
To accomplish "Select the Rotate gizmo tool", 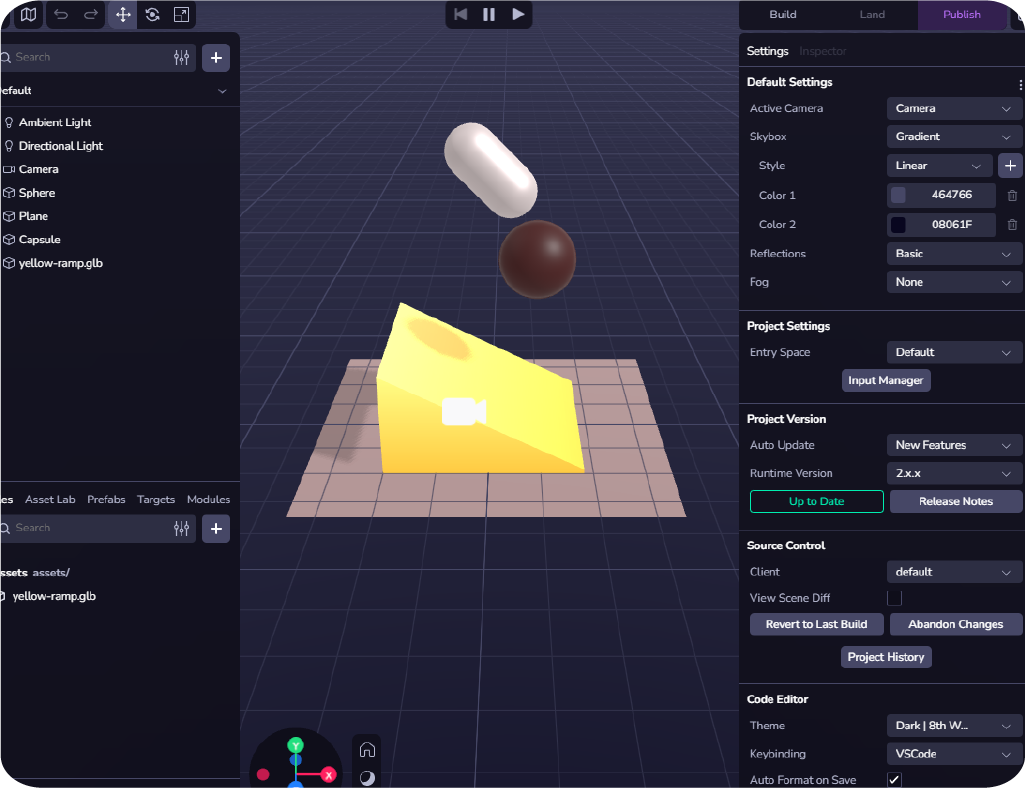I will [152, 15].
